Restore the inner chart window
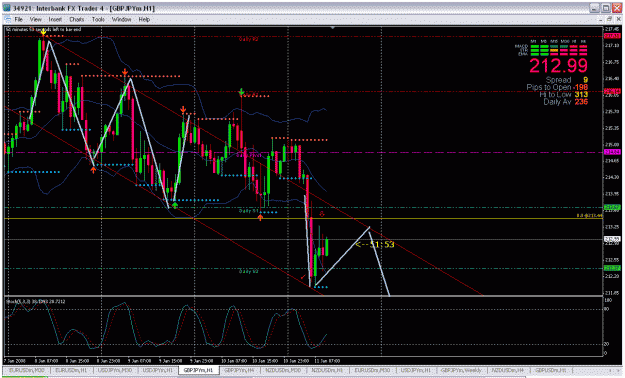625x378 pixels. 609,19
